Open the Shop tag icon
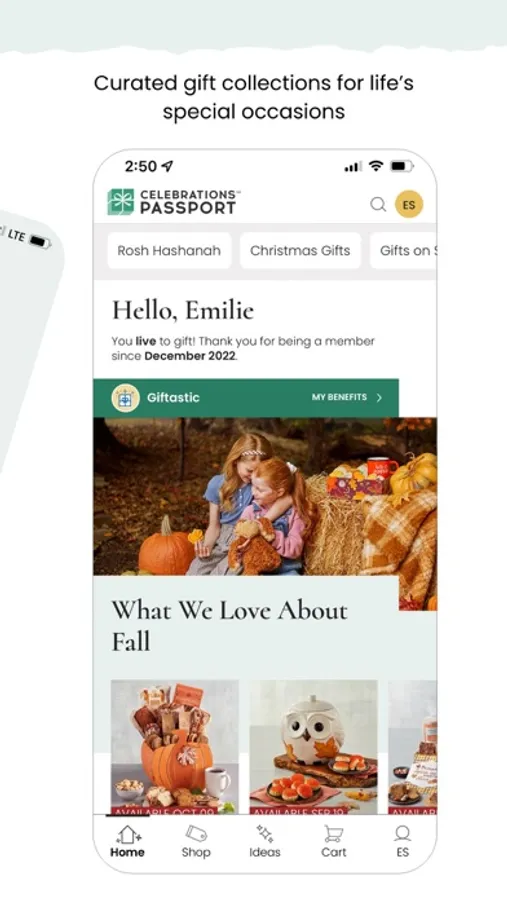The height and width of the screenshot is (900, 507). (196, 835)
